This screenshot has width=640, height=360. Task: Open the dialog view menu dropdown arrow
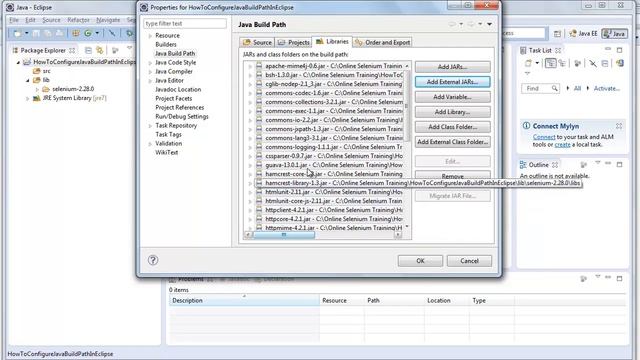pyautogui.click(x=489, y=24)
